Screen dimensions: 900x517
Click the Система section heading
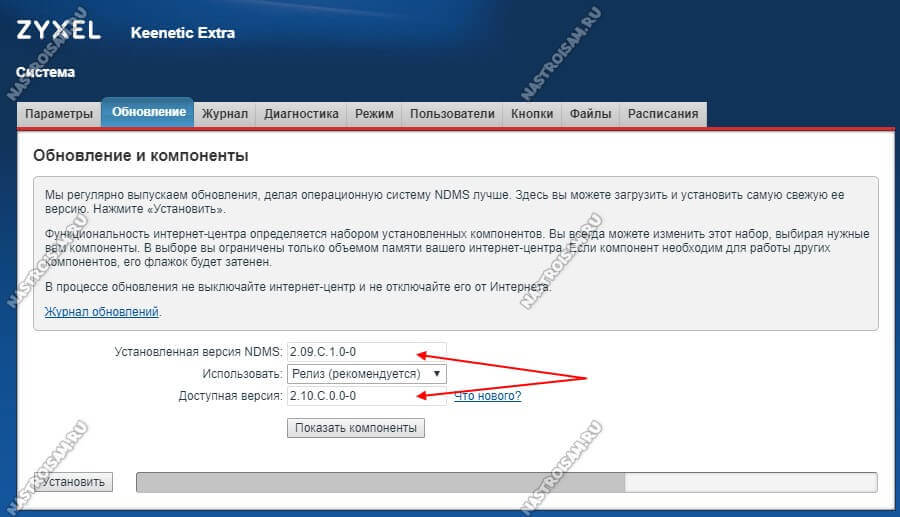(45, 72)
